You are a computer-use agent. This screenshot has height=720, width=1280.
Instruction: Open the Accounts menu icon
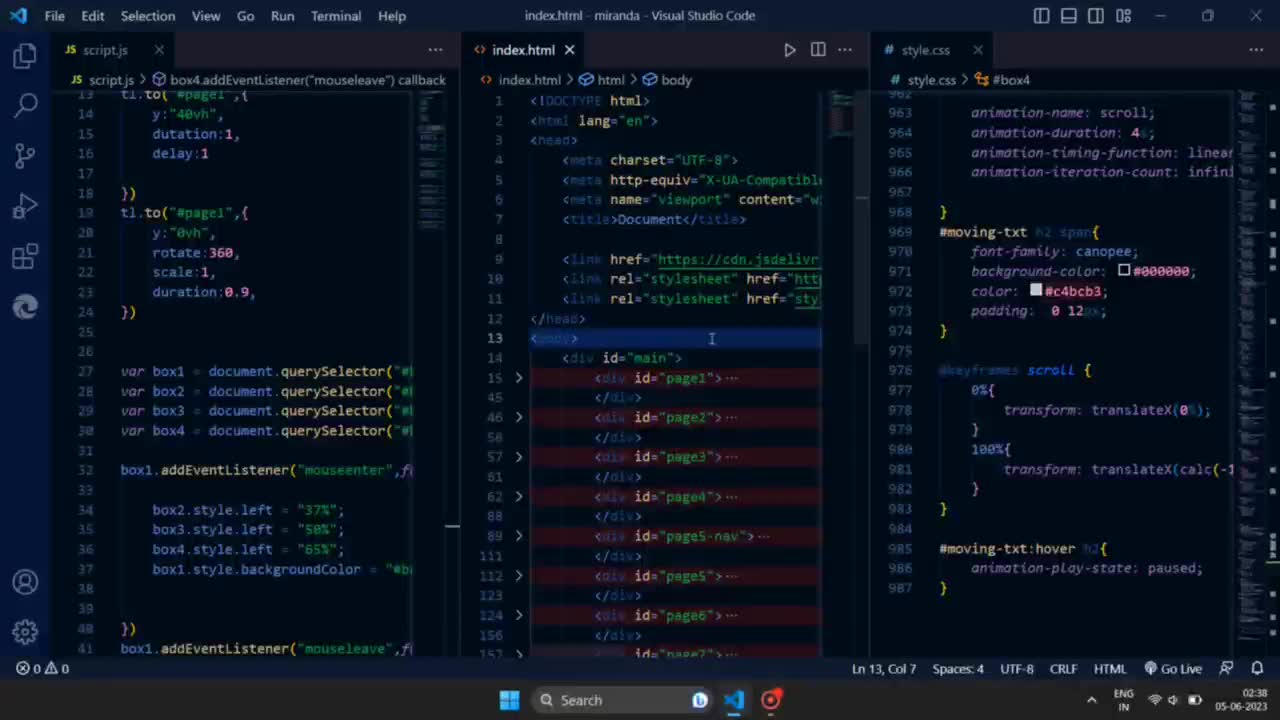pyautogui.click(x=25, y=582)
